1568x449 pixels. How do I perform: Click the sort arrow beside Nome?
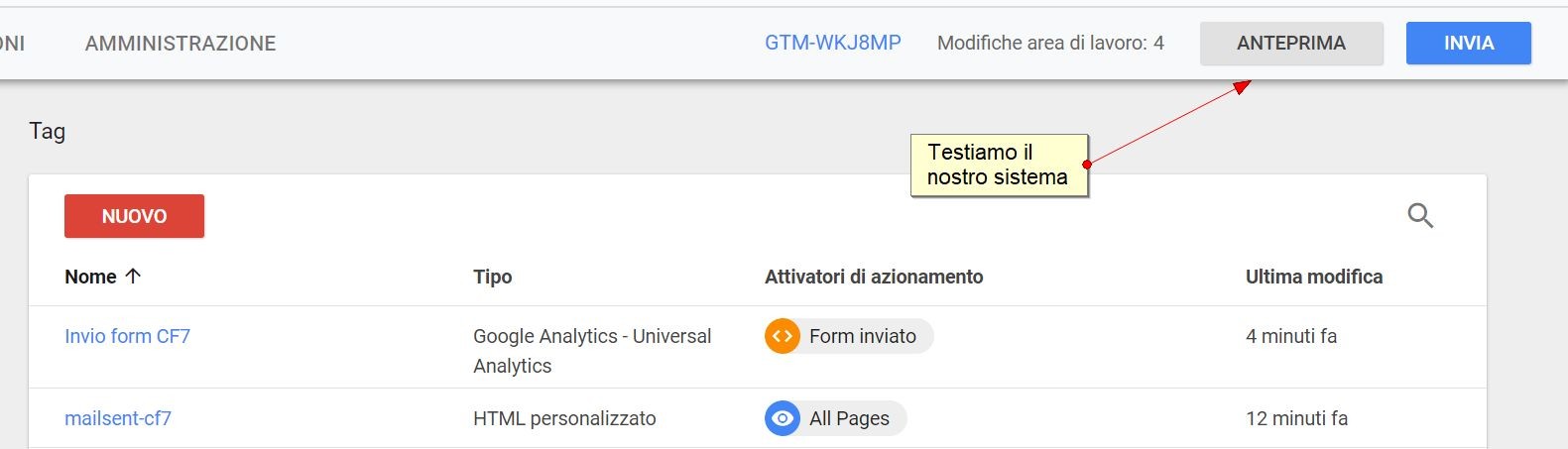pyautogui.click(x=133, y=277)
